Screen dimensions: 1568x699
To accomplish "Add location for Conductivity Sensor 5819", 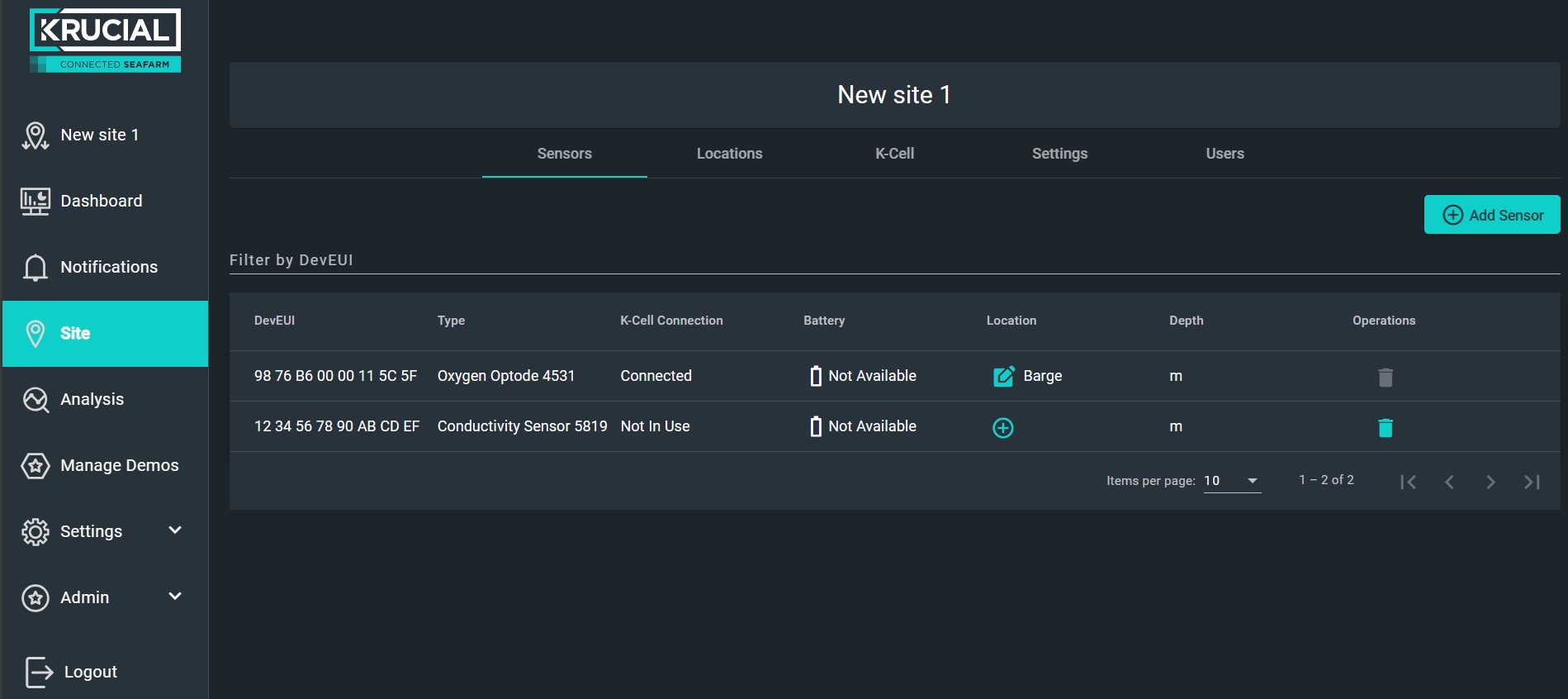I will (x=1003, y=428).
